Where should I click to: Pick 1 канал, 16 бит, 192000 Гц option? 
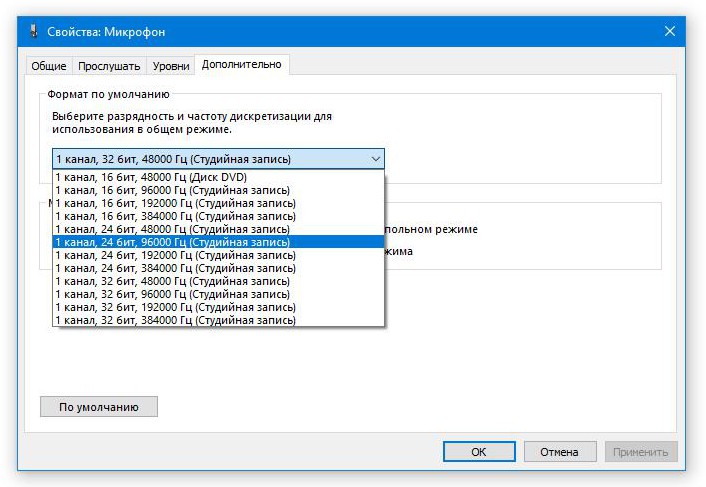point(175,203)
